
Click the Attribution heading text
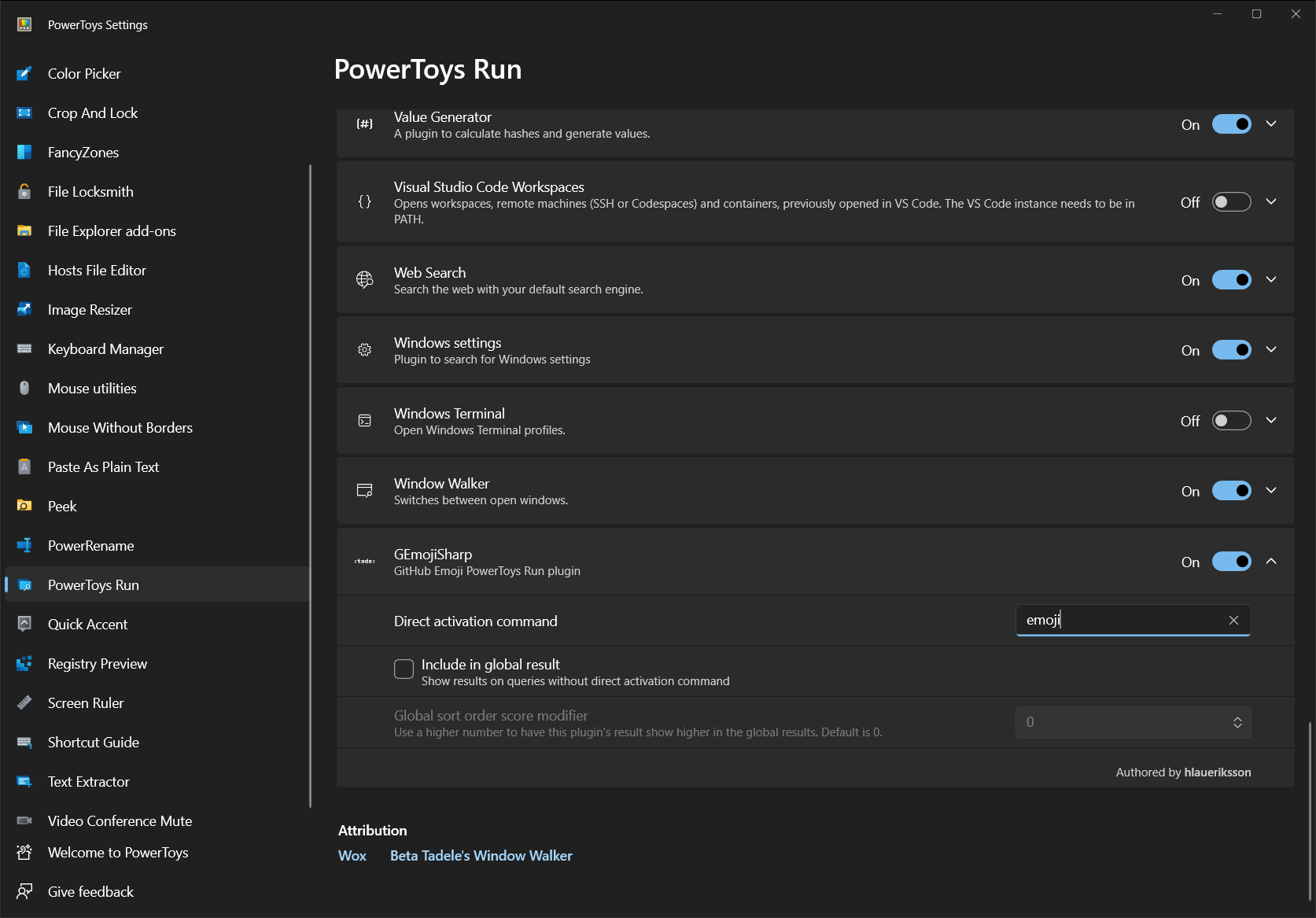tap(373, 831)
